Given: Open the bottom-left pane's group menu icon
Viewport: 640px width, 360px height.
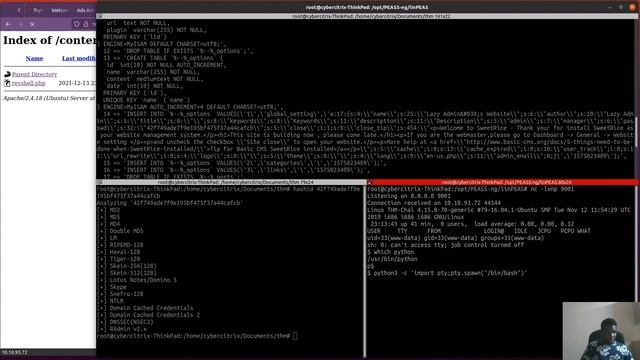Looking at the screenshot, I should click(100, 182).
